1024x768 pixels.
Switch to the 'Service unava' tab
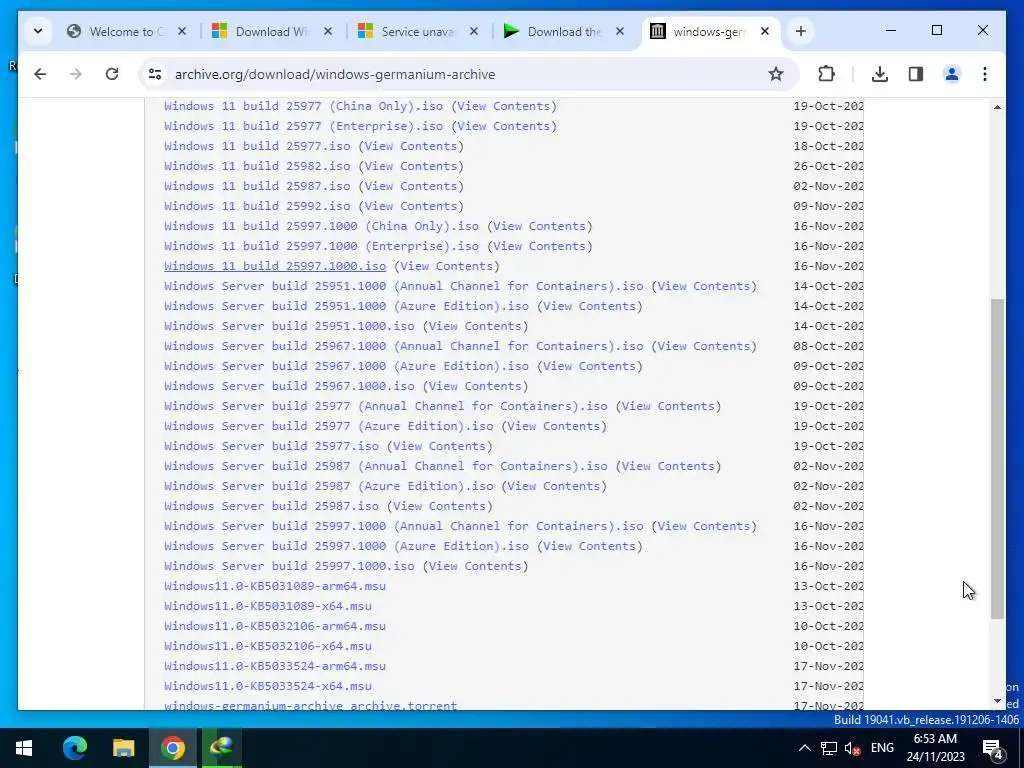click(418, 31)
